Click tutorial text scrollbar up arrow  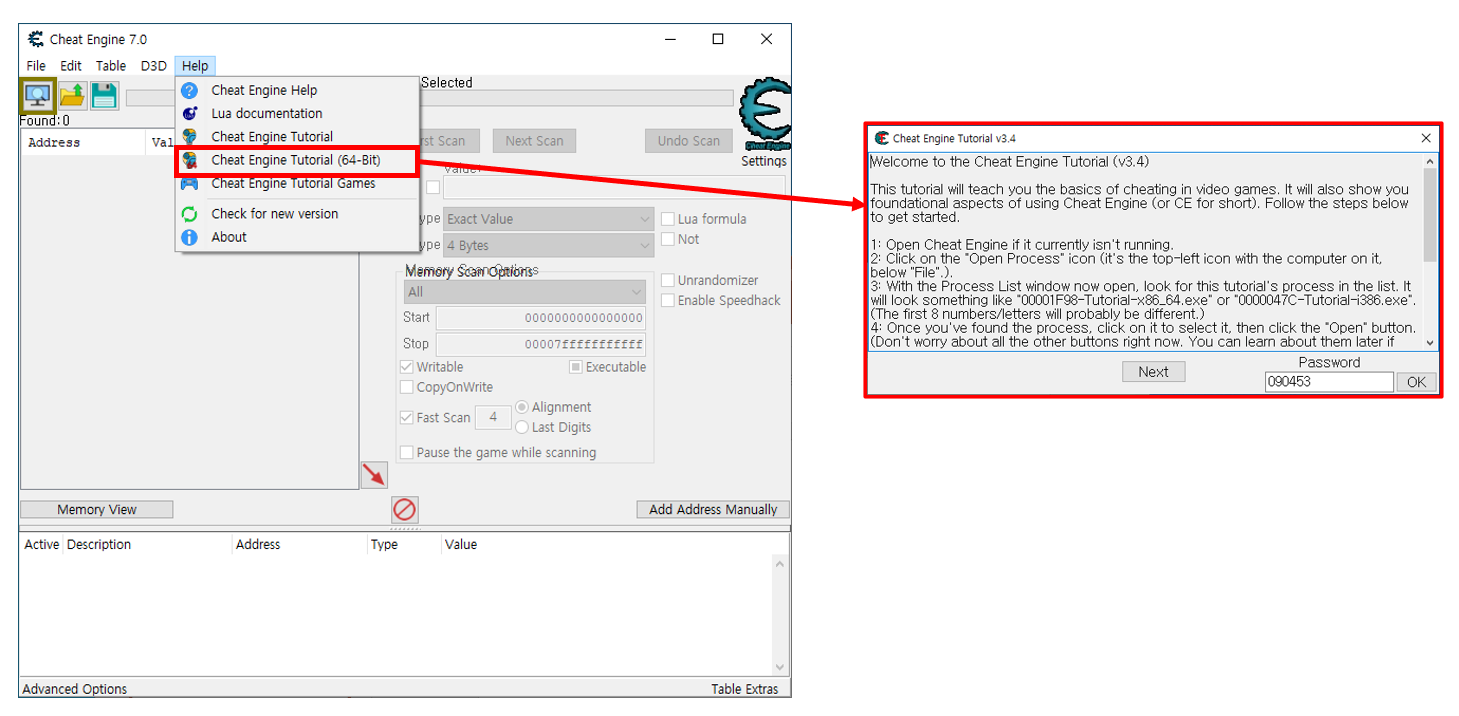pyautogui.click(x=1429, y=161)
